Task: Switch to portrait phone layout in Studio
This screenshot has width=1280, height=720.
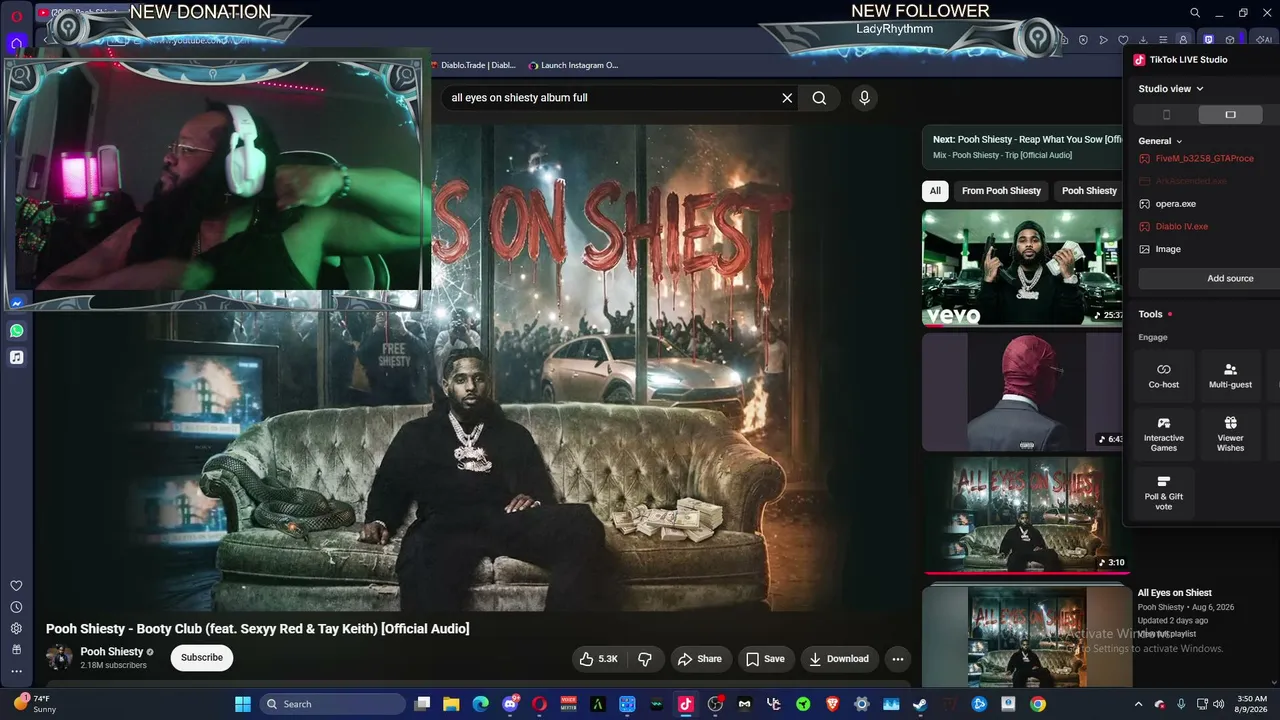Action: (x=1166, y=115)
